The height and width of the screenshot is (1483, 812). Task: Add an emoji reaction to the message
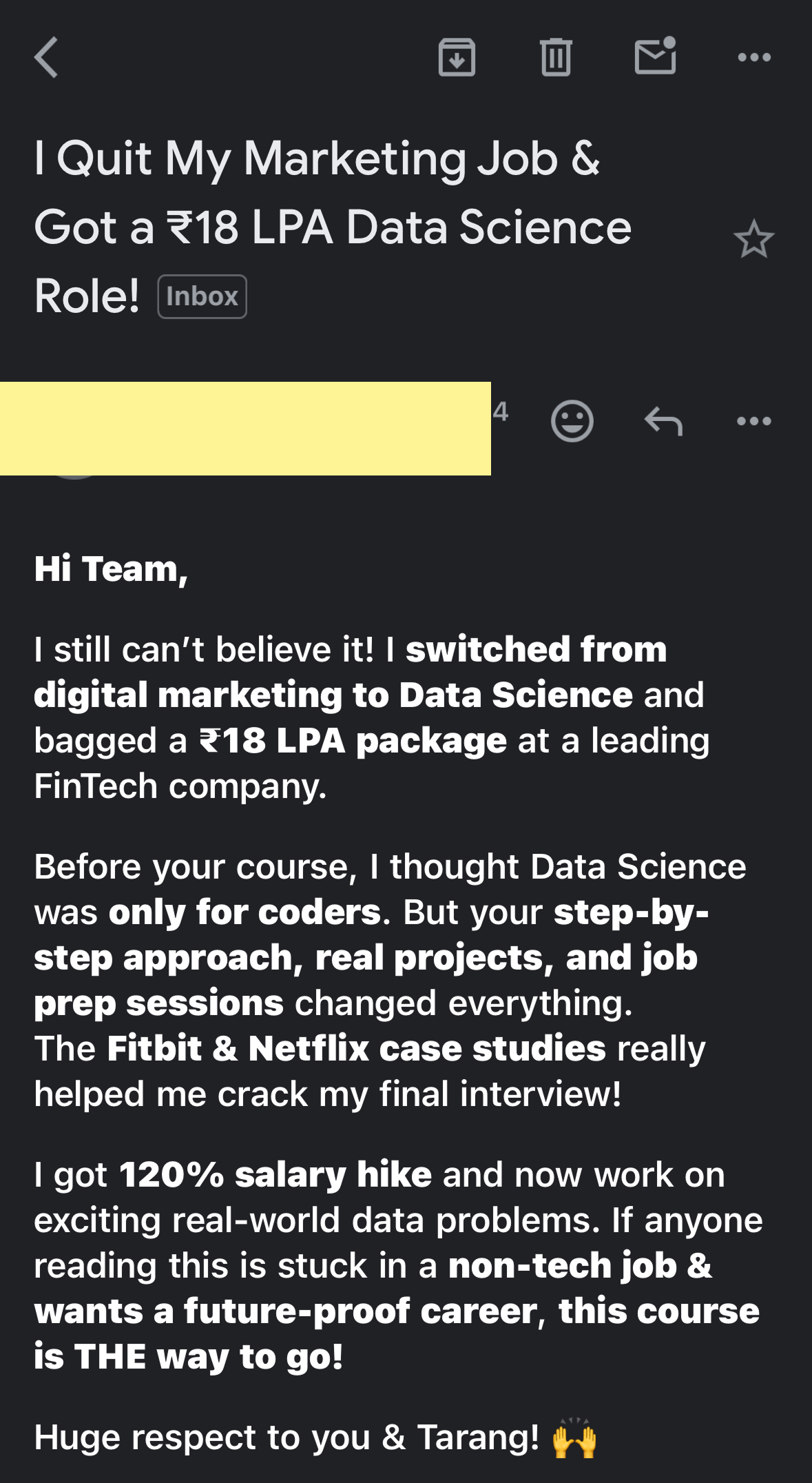(572, 420)
